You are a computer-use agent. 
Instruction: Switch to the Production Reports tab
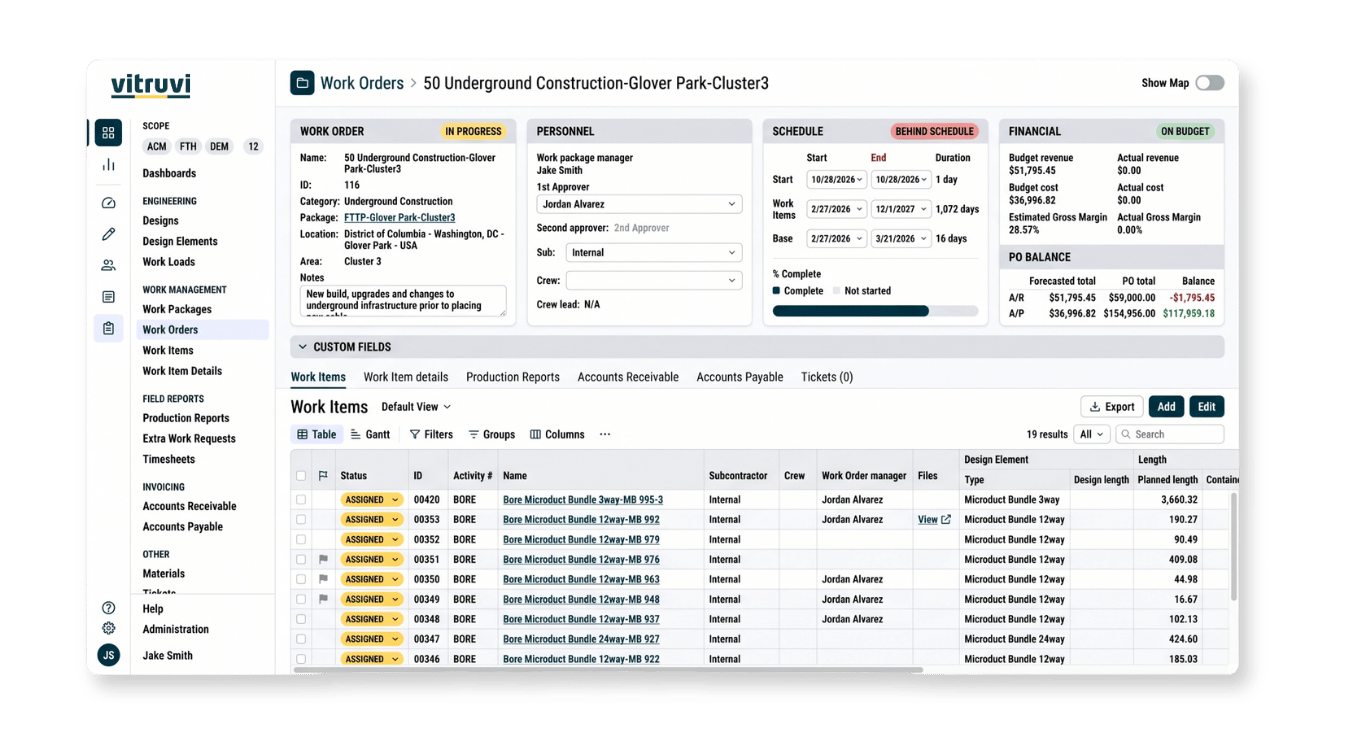513,377
